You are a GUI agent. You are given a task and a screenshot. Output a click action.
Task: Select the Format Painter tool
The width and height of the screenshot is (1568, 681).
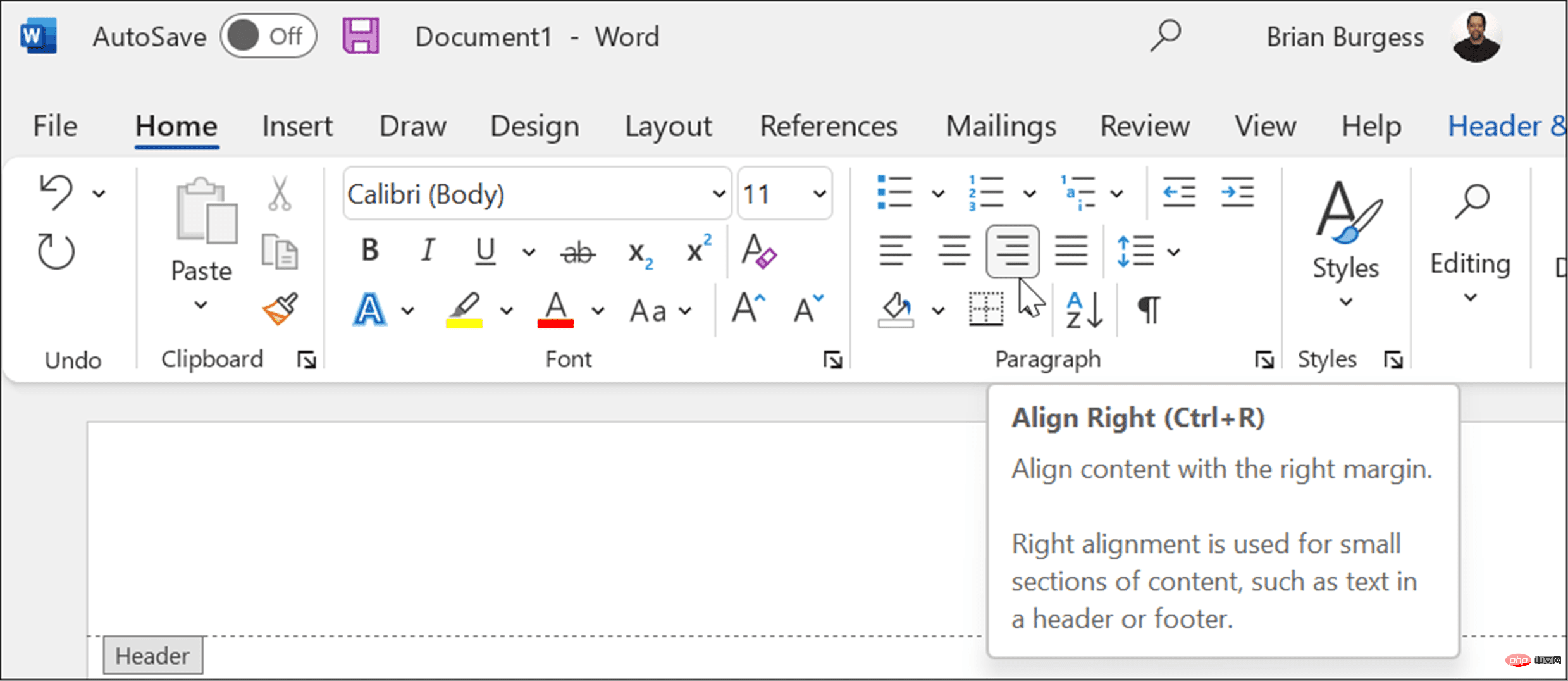[x=280, y=309]
